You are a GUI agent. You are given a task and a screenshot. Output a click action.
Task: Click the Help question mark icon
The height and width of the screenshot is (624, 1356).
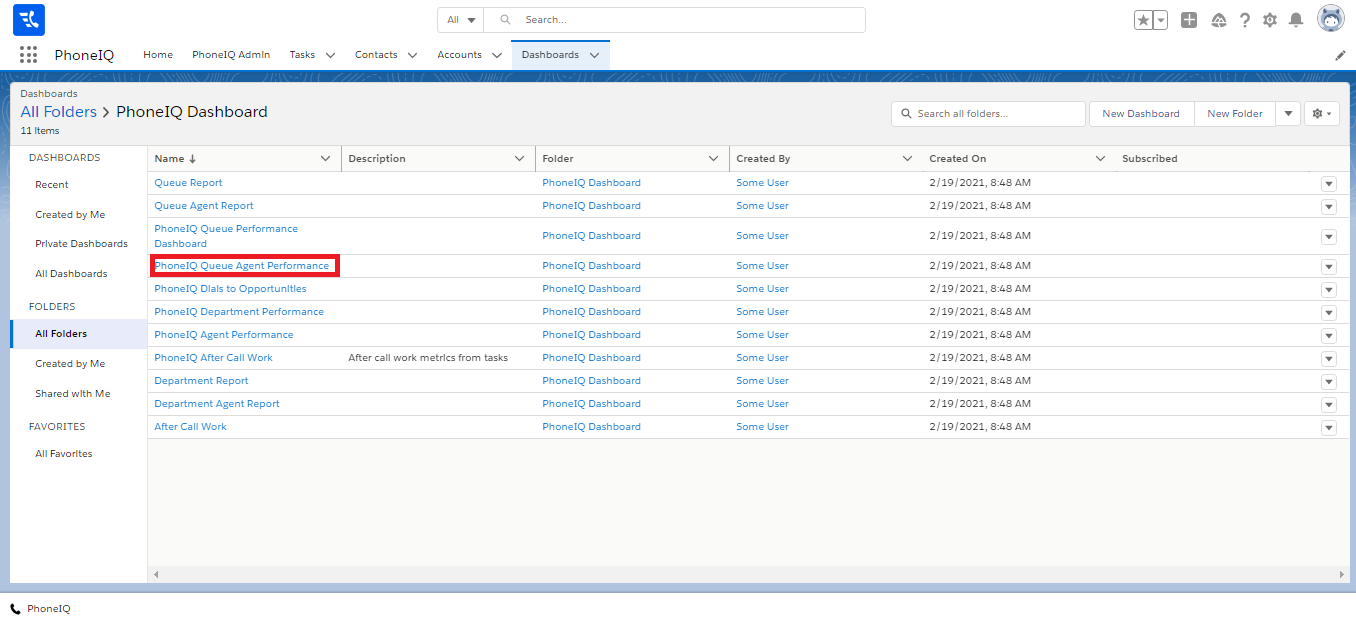[x=1245, y=20]
